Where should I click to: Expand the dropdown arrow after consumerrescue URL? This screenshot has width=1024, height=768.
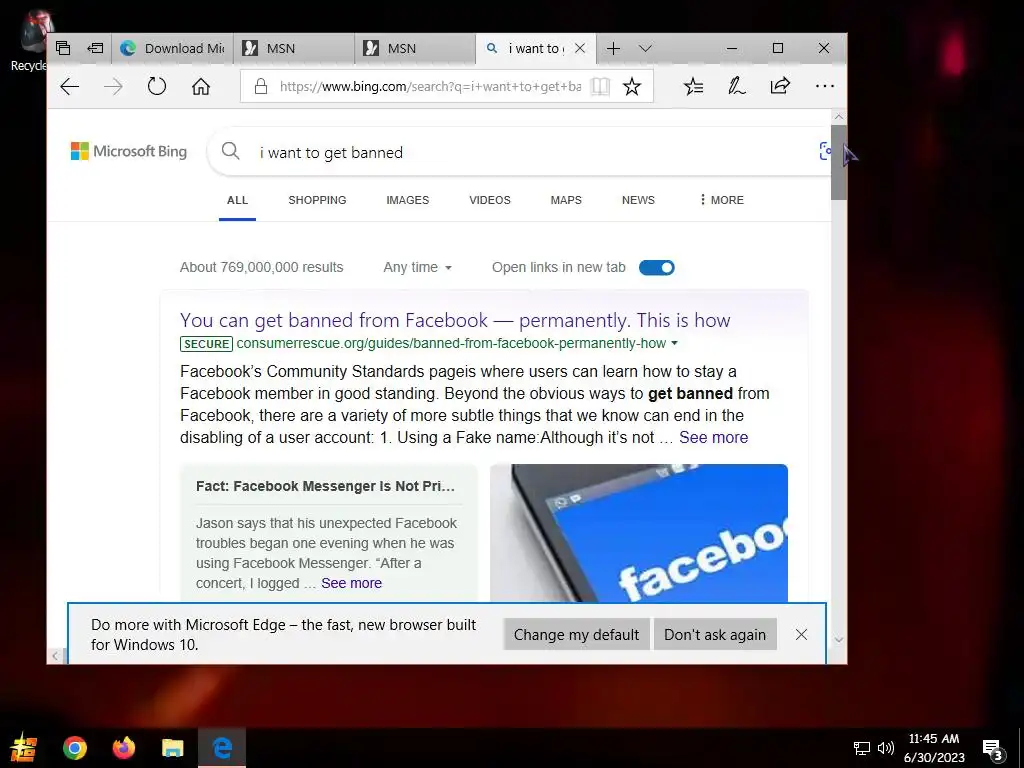point(675,344)
